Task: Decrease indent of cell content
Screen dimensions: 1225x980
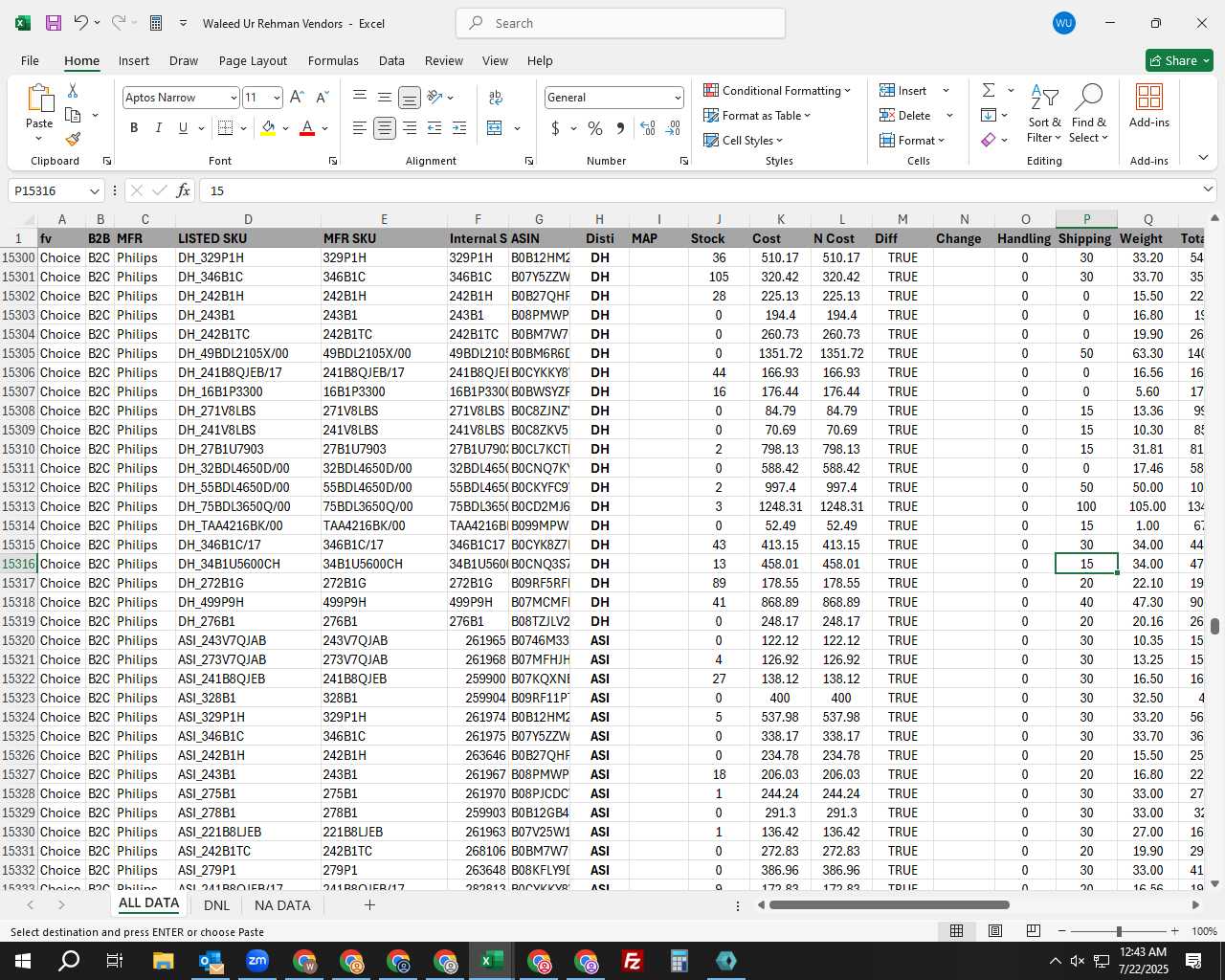Action: pos(434,128)
